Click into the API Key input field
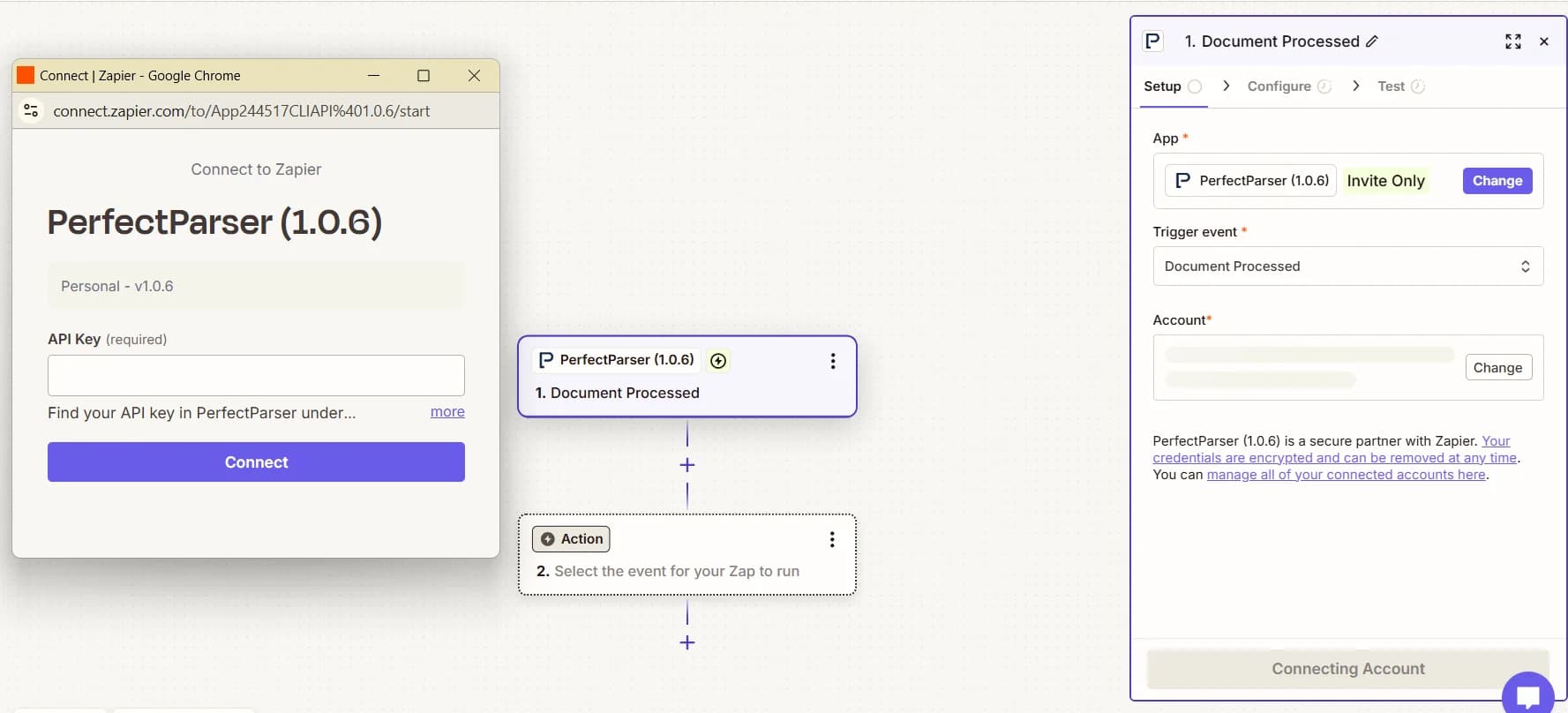 (256, 375)
